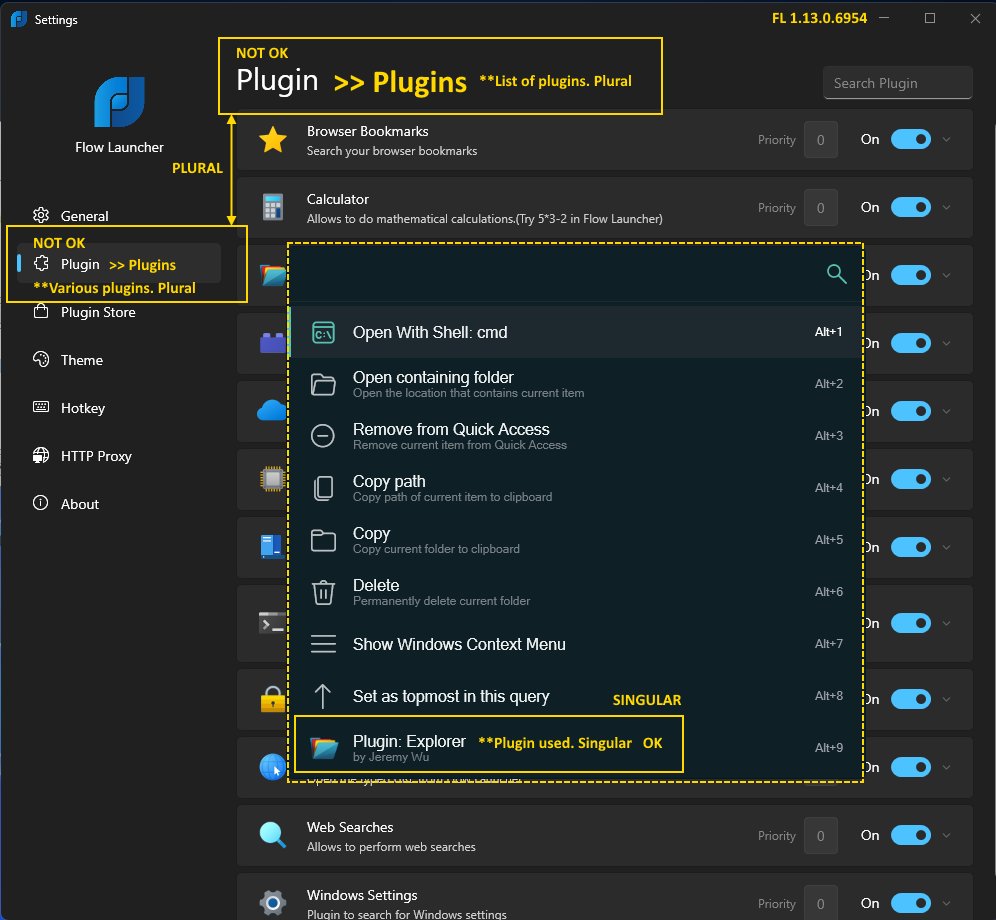The image size is (996, 920).
Task: Click the Theme palette icon in the sidebar
Action: pyautogui.click(x=41, y=360)
